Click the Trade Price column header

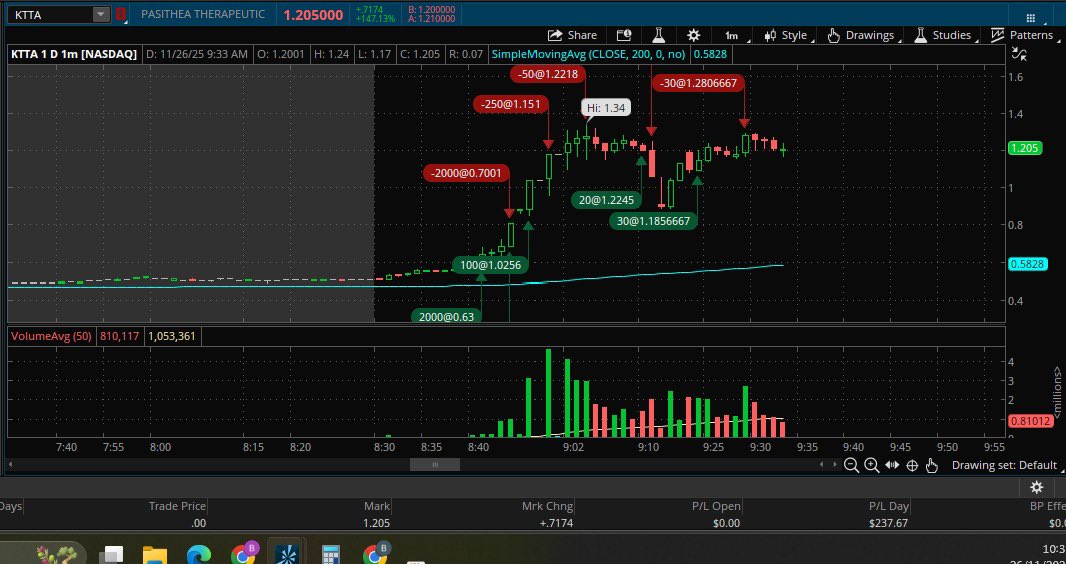[x=177, y=506]
